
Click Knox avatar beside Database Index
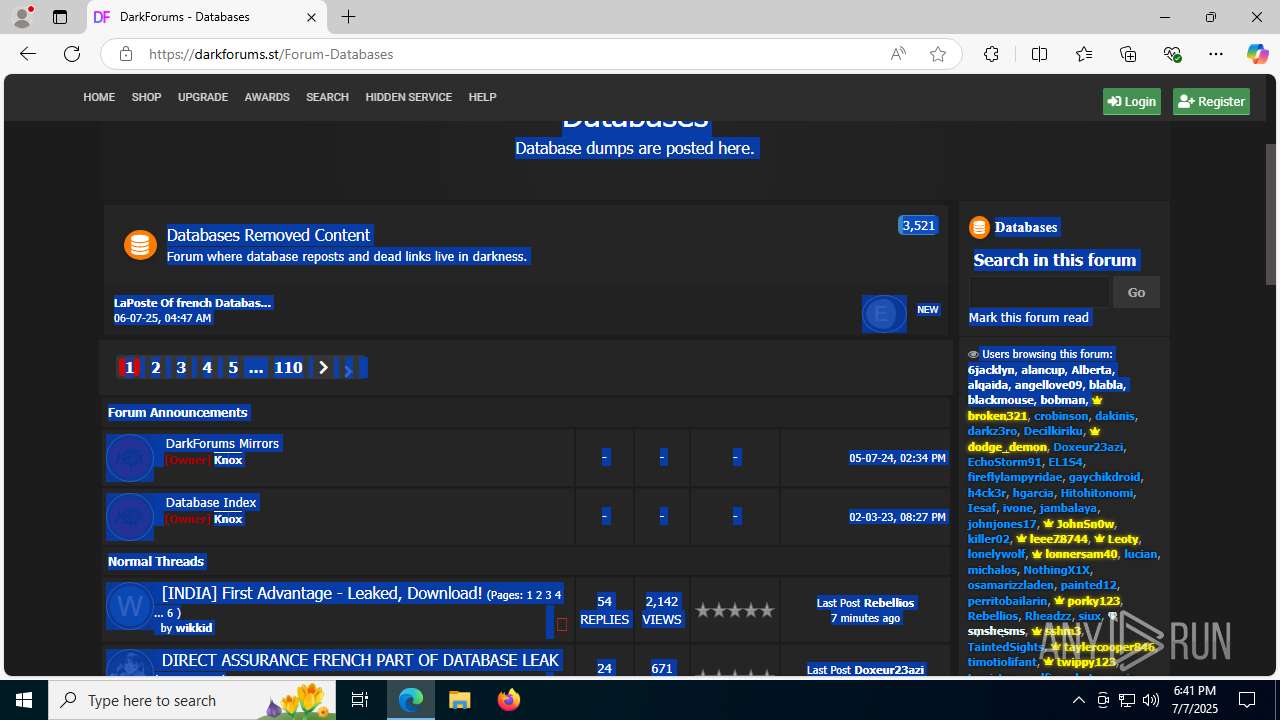click(130, 517)
